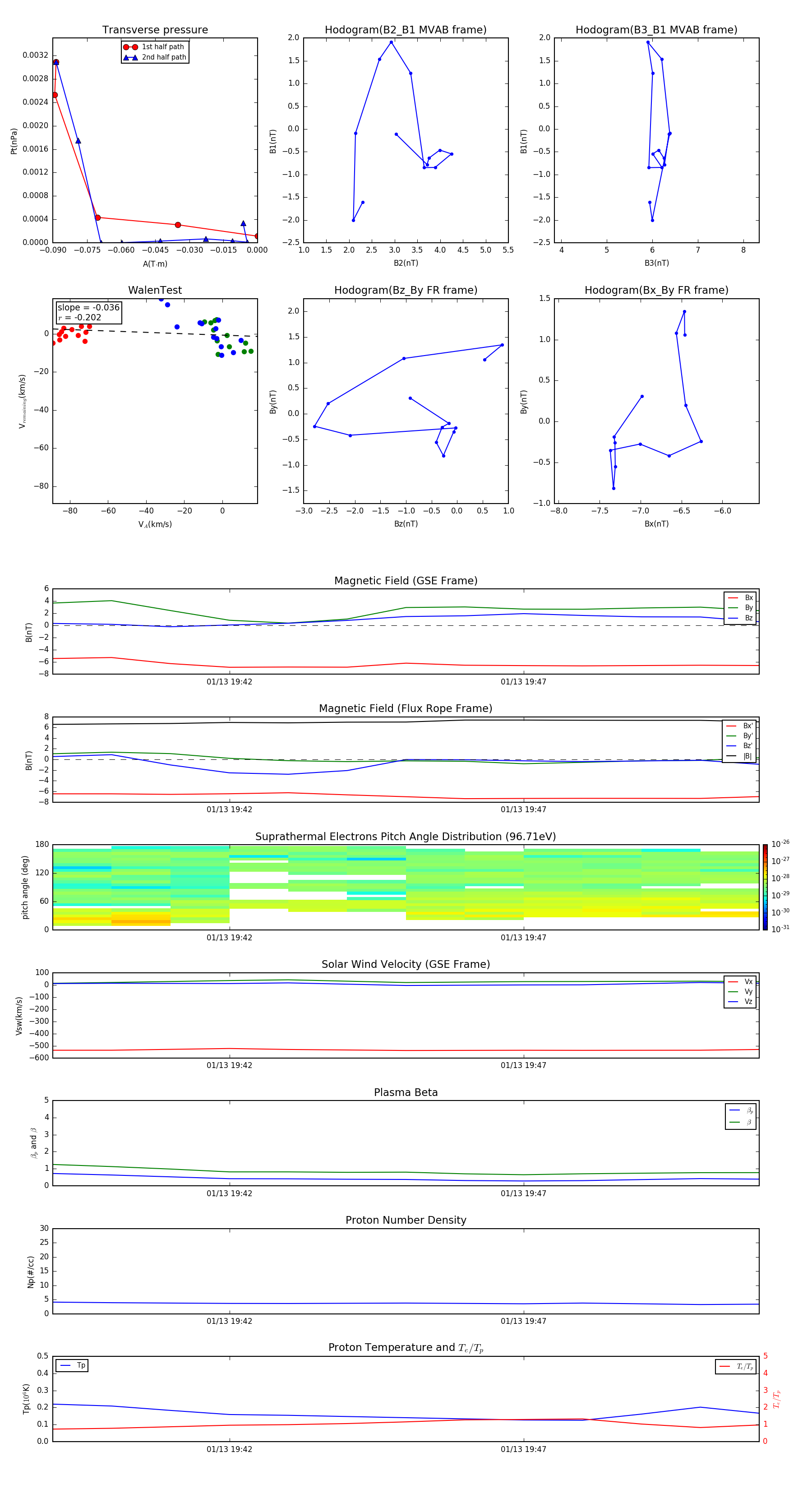Click the 'Pt(nPa)' y-axis label
This screenshot has height=1489, width=812.
(x=14, y=140)
